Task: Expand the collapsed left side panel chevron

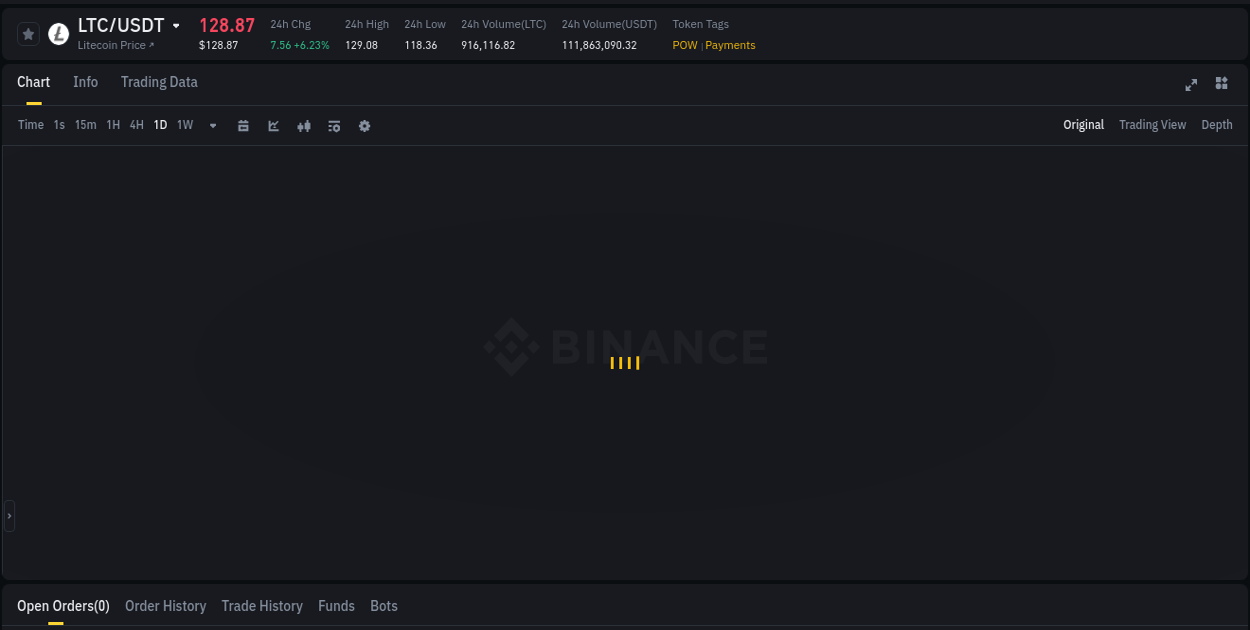Action: click(8, 515)
